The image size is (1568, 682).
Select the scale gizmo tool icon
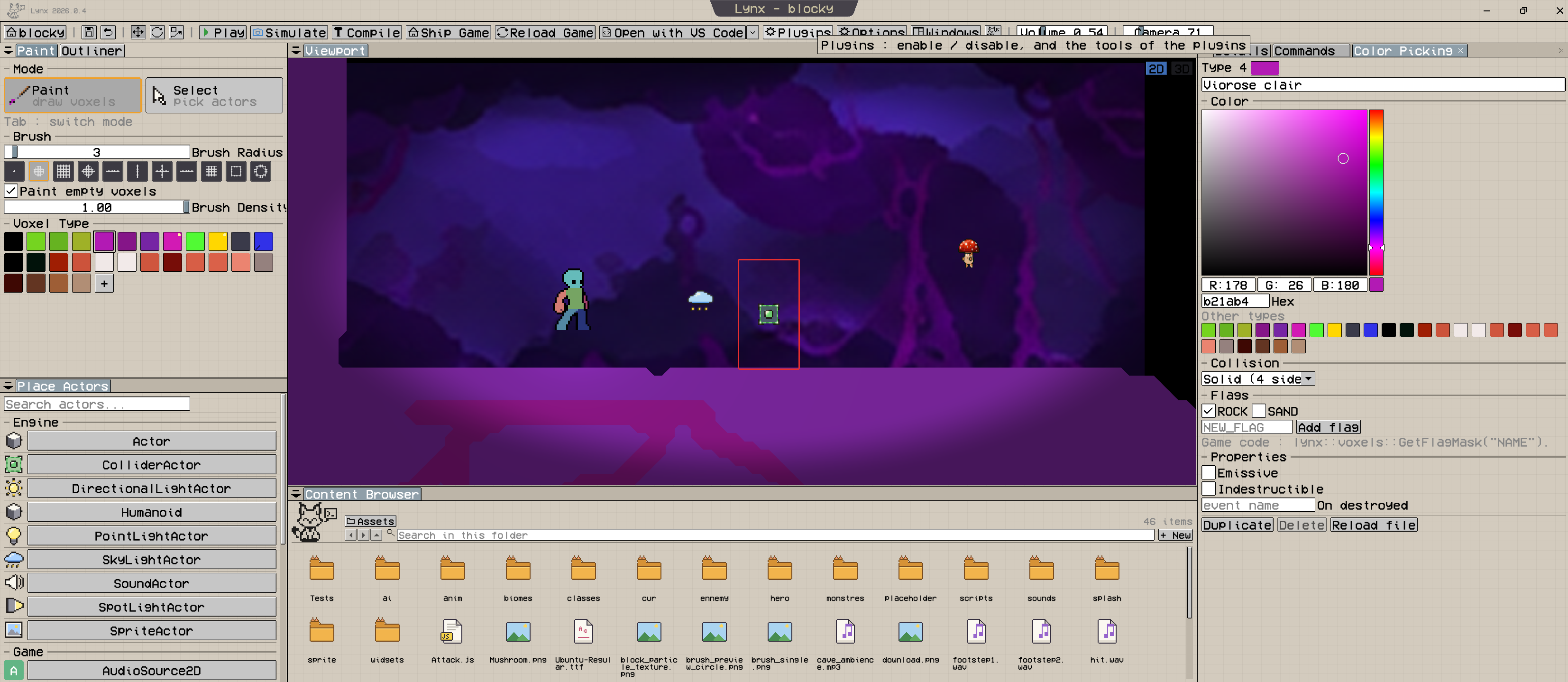pyautogui.click(x=176, y=32)
